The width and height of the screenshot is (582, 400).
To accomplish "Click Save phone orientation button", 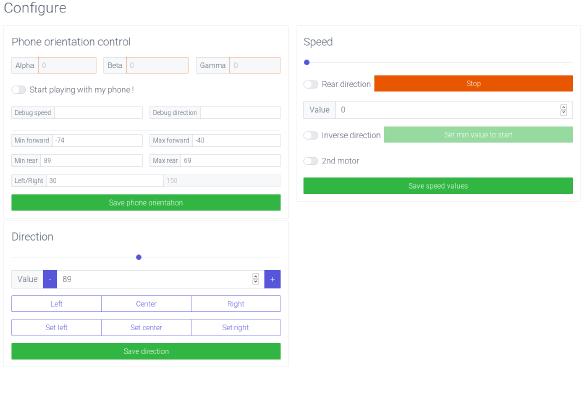I will (146, 203).
